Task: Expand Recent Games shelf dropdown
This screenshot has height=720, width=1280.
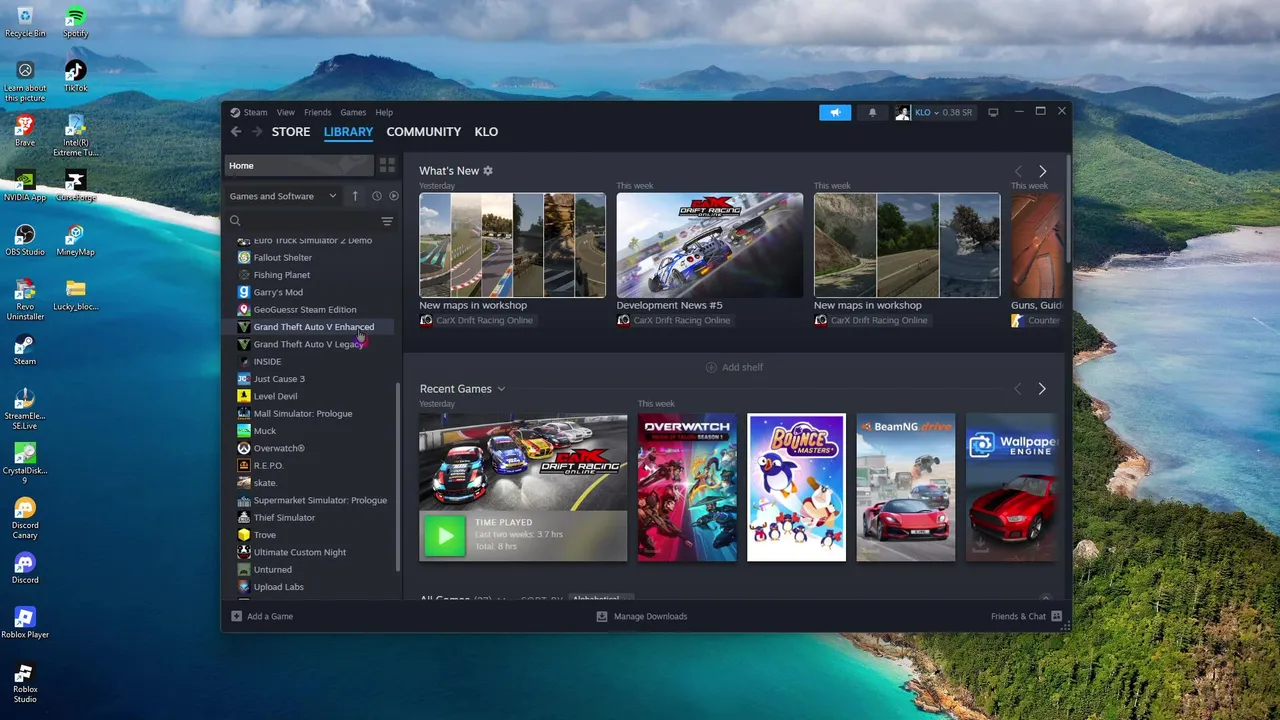Action: (501, 389)
